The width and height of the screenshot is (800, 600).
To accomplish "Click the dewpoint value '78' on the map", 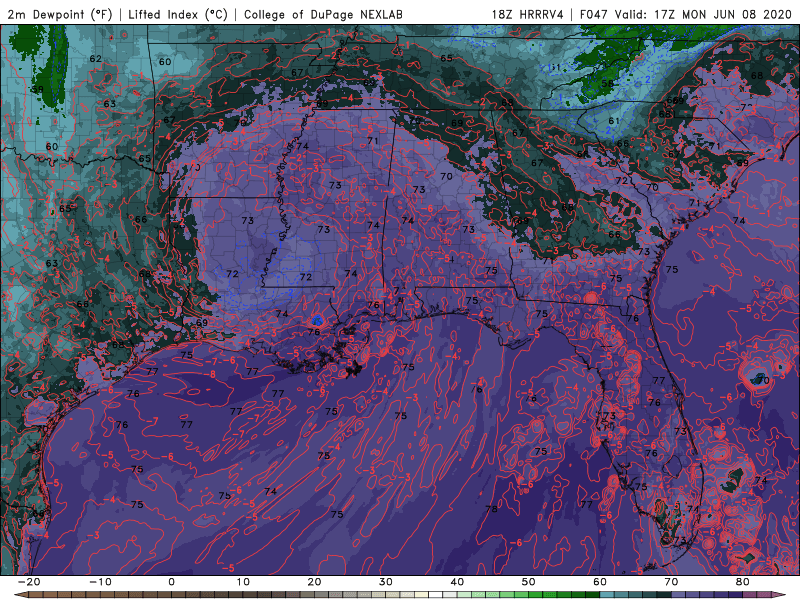I will 491,509.
